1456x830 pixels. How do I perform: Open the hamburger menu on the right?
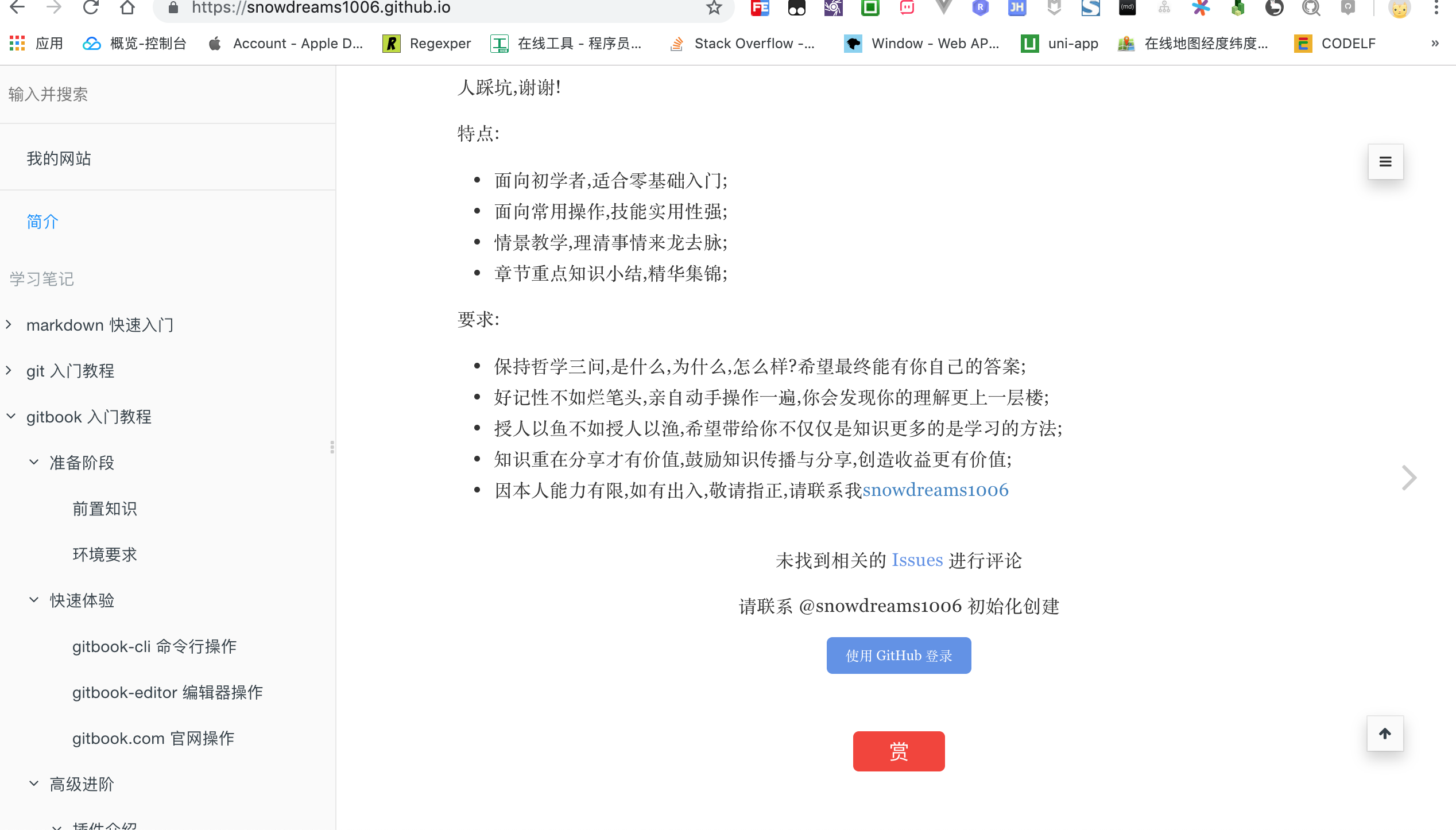click(1385, 161)
